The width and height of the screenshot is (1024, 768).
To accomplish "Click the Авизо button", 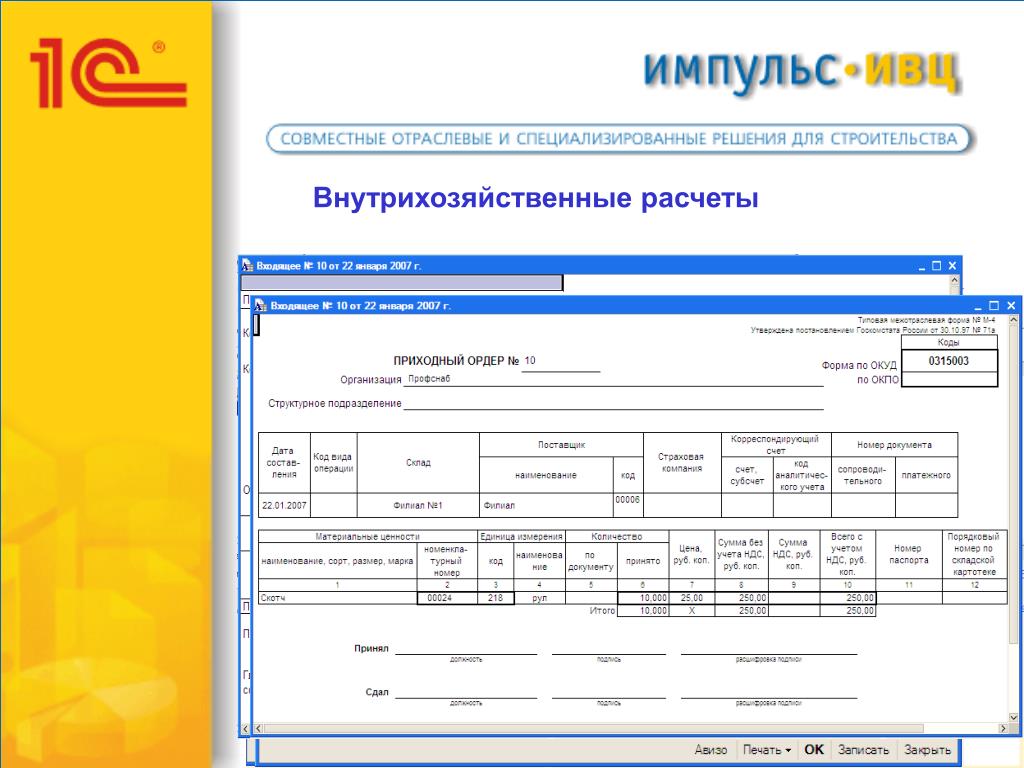I will 711,750.
